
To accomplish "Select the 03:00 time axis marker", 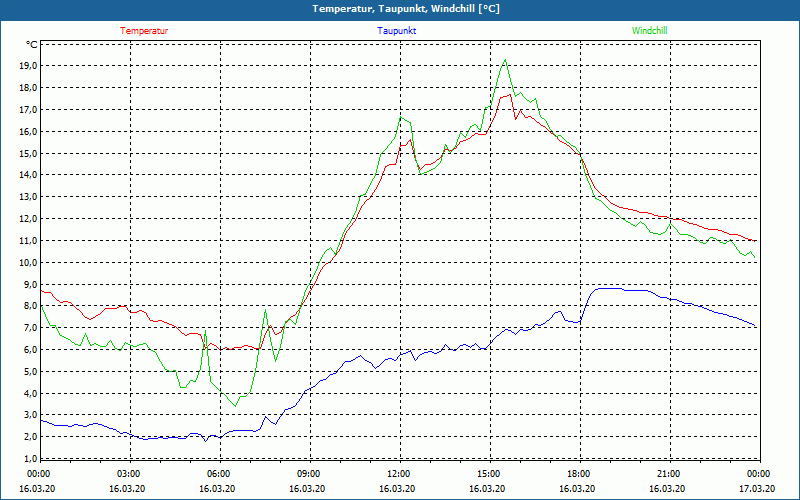I will (128, 474).
